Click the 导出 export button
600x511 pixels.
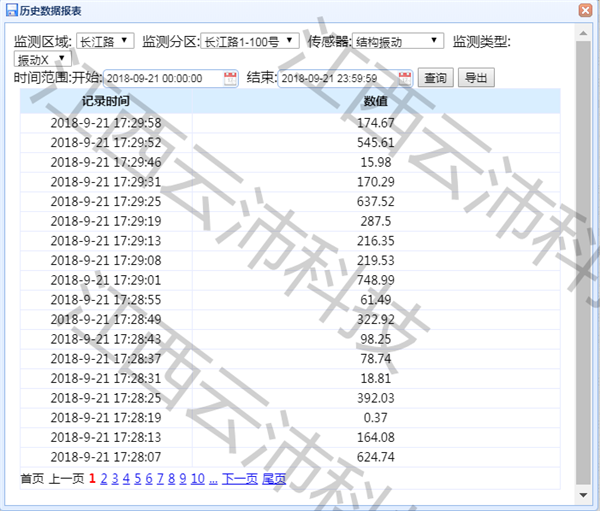coord(476,78)
